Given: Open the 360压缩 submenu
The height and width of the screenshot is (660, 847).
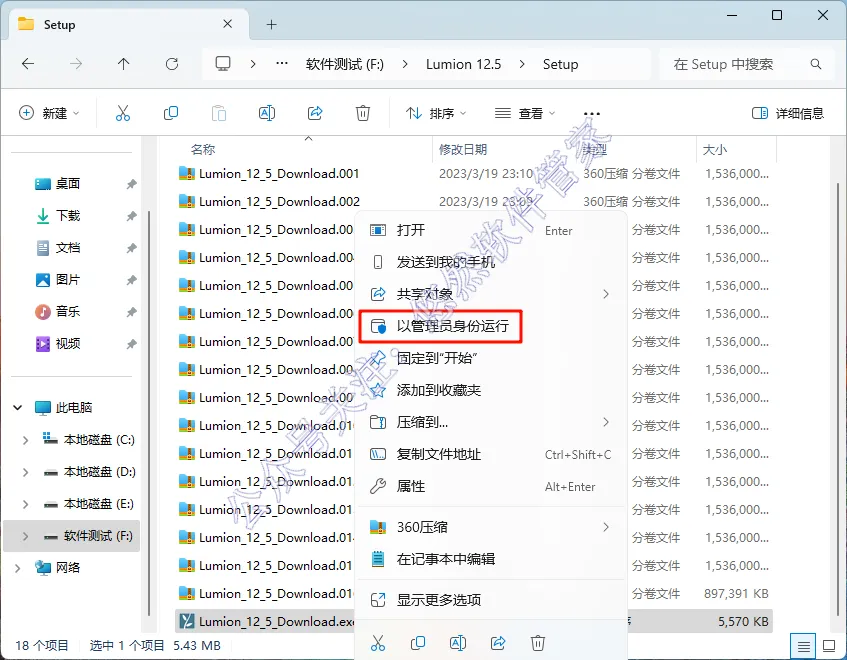Looking at the screenshot, I should point(492,527).
